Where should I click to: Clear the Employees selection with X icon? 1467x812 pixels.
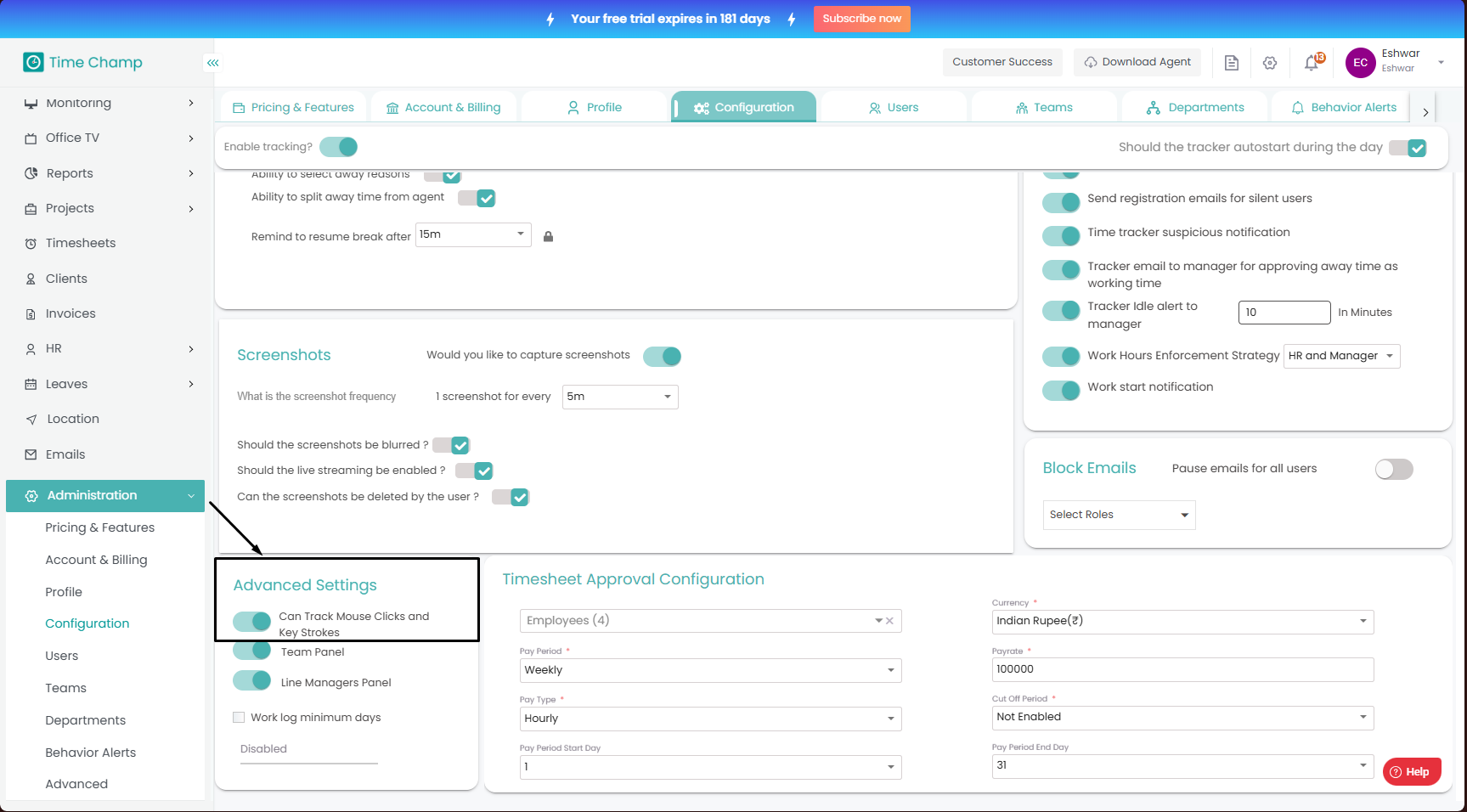click(889, 621)
